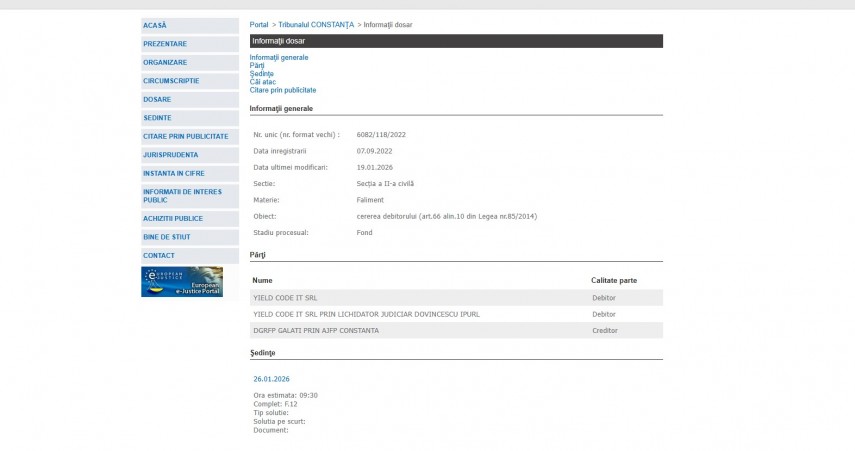Open the 26.01.2026 hearing date link
855x451 pixels.
tap(271, 379)
